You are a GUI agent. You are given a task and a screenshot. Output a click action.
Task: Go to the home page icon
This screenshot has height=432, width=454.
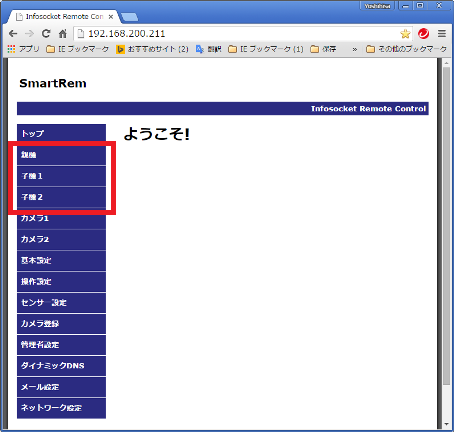pyautogui.click(x=63, y=34)
